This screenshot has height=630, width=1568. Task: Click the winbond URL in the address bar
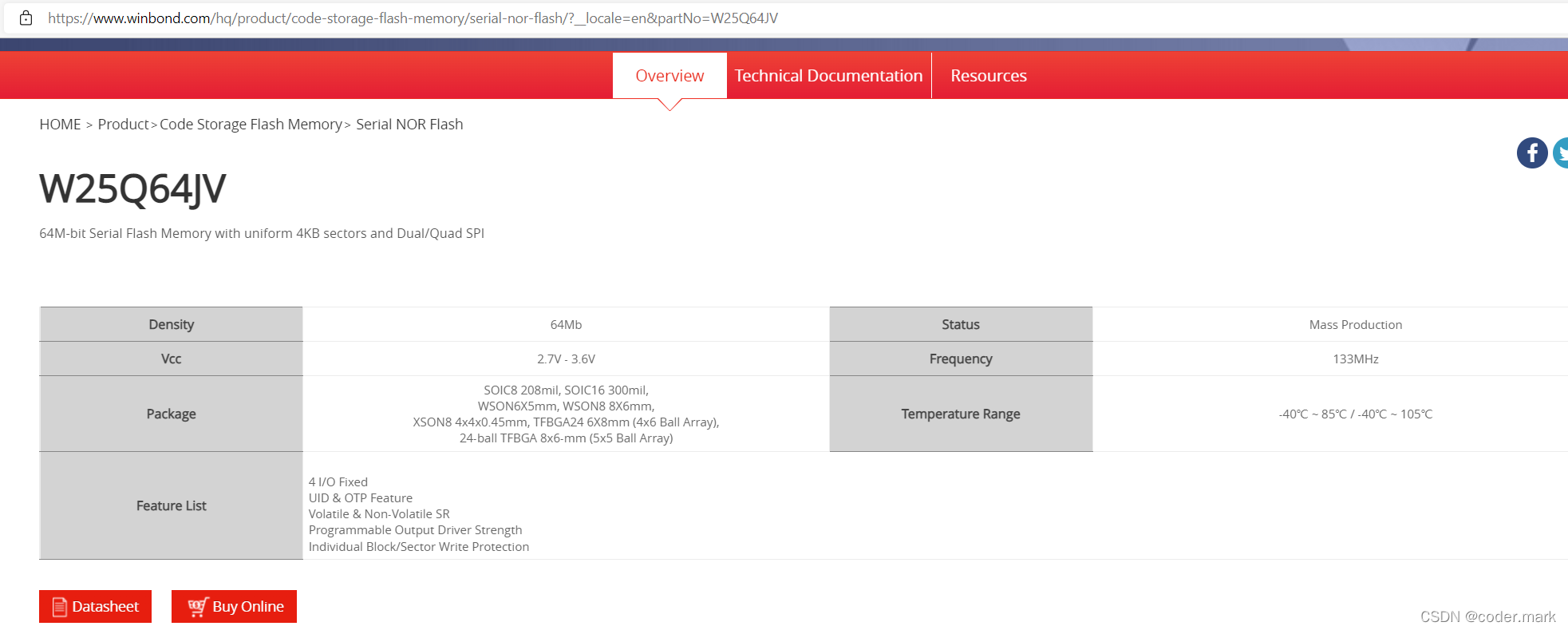click(413, 18)
